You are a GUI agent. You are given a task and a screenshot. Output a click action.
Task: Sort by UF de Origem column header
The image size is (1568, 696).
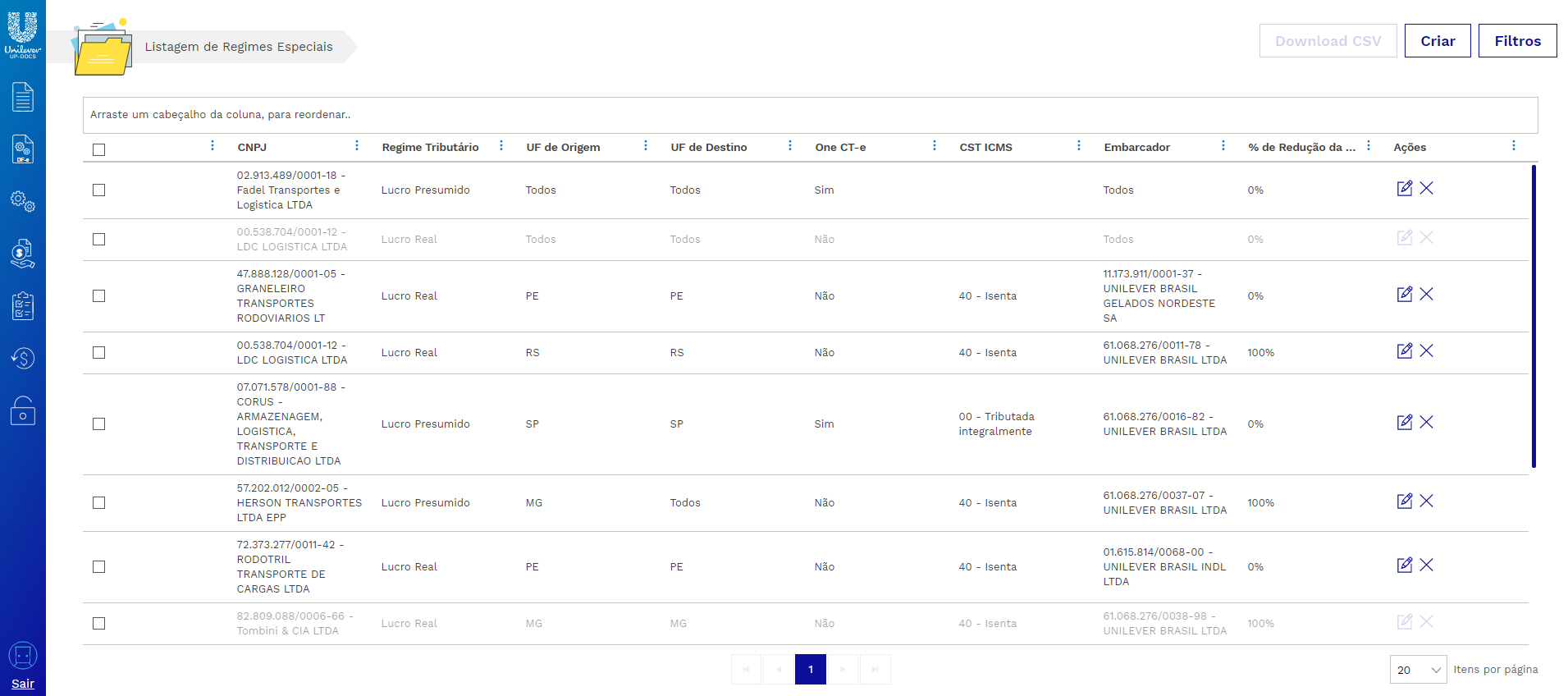563,148
